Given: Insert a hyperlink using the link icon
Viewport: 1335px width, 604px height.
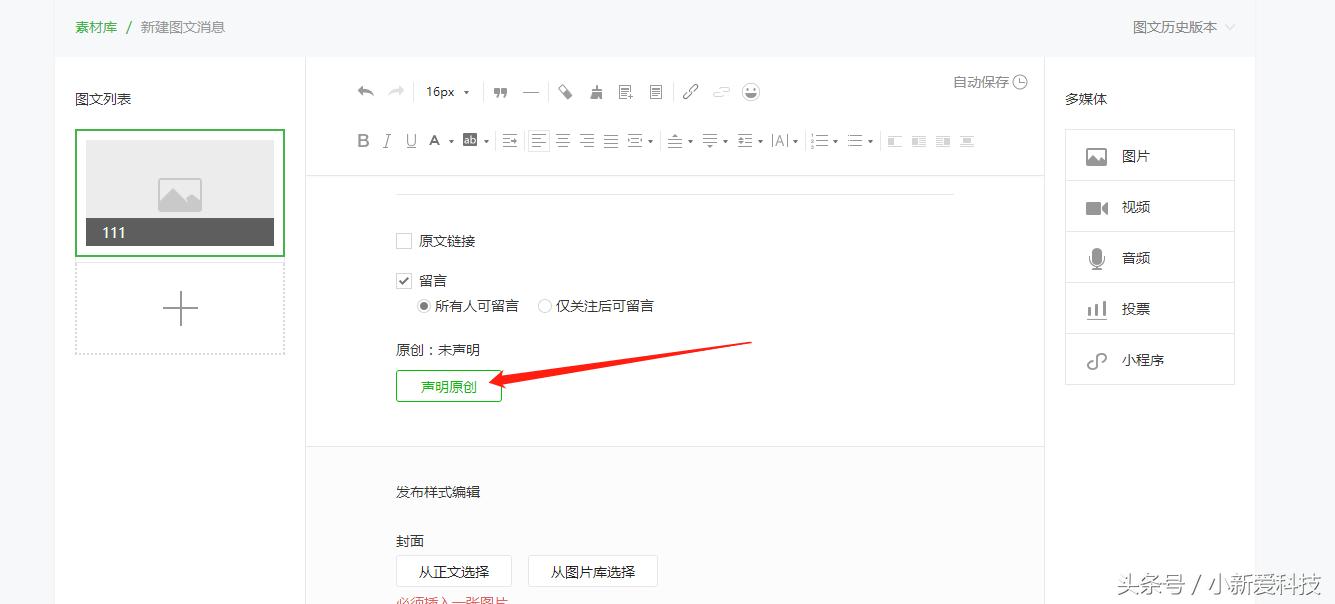Looking at the screenshot, I should click(x=690, y=91).
